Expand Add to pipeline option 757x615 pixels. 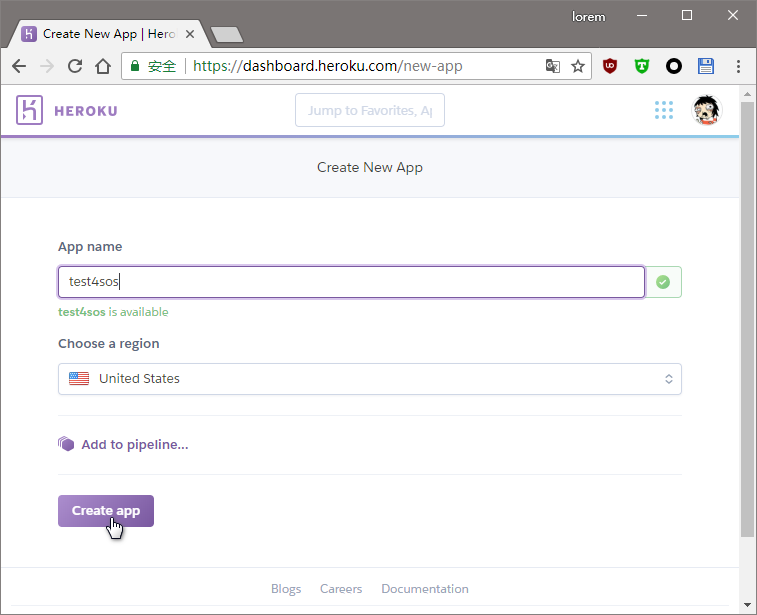point(135,445)
